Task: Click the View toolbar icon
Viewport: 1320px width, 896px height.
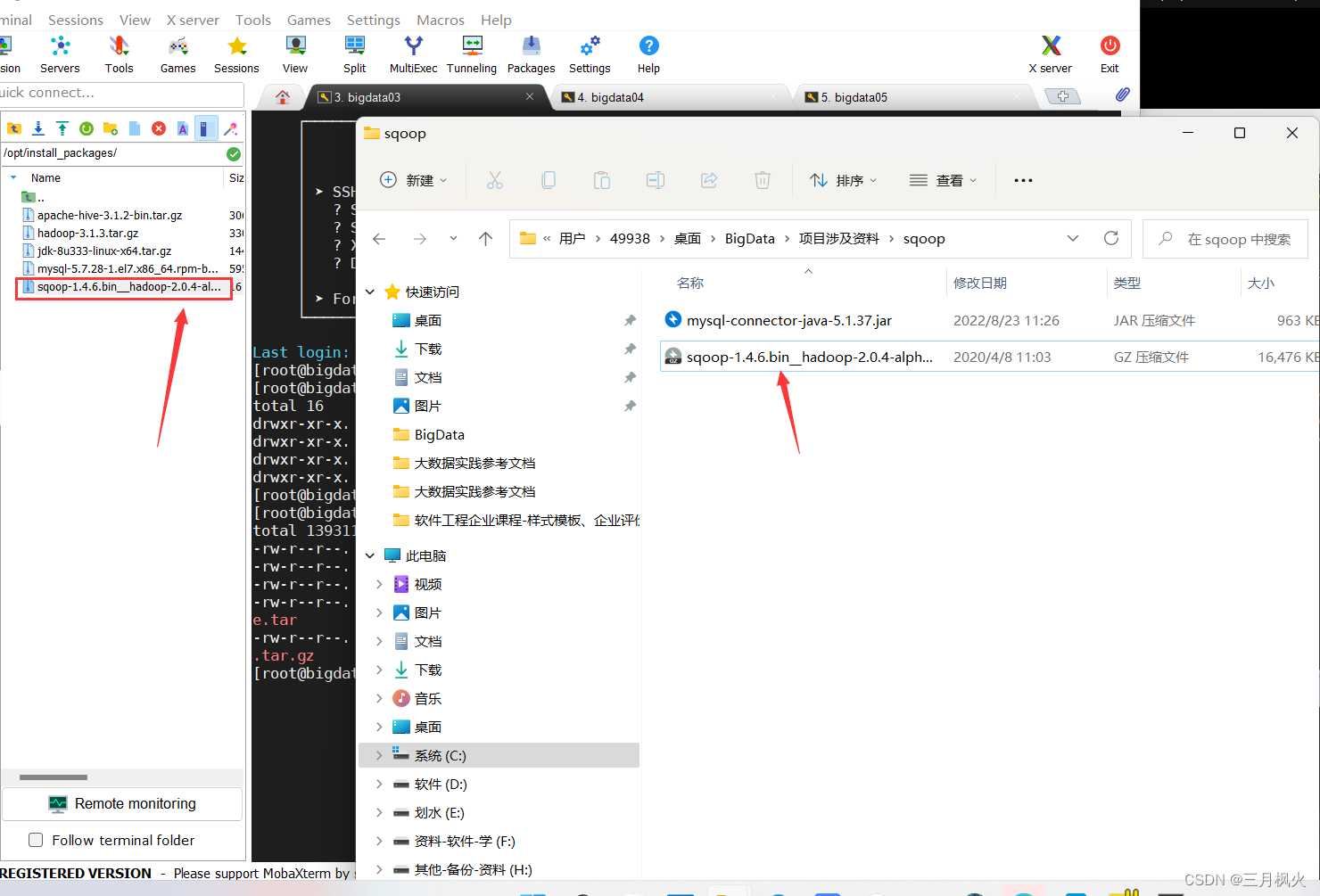Action: (295, 54)
